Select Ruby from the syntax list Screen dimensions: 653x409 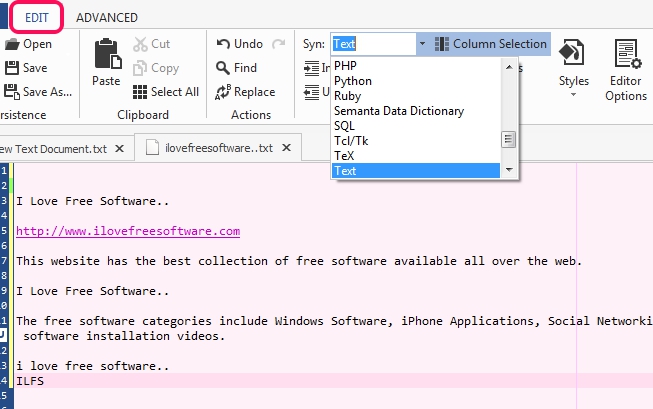coord(416,96)
